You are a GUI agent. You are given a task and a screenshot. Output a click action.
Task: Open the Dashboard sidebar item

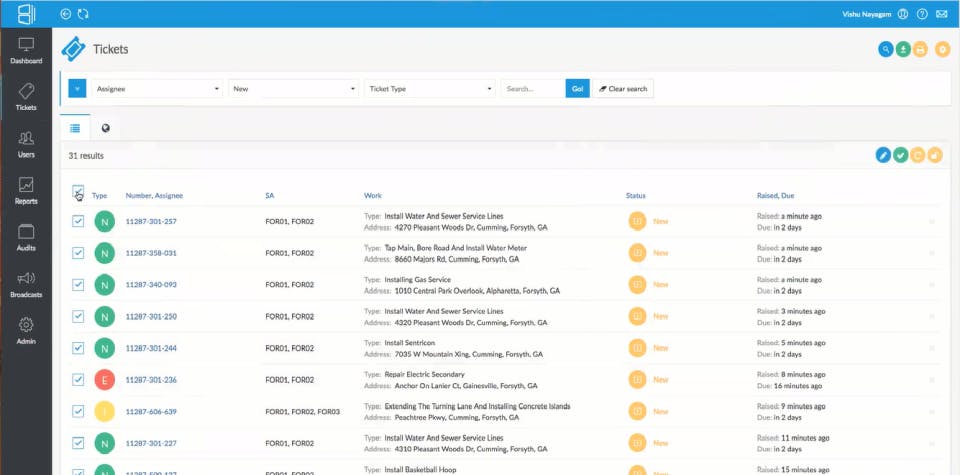coord(26,51)
